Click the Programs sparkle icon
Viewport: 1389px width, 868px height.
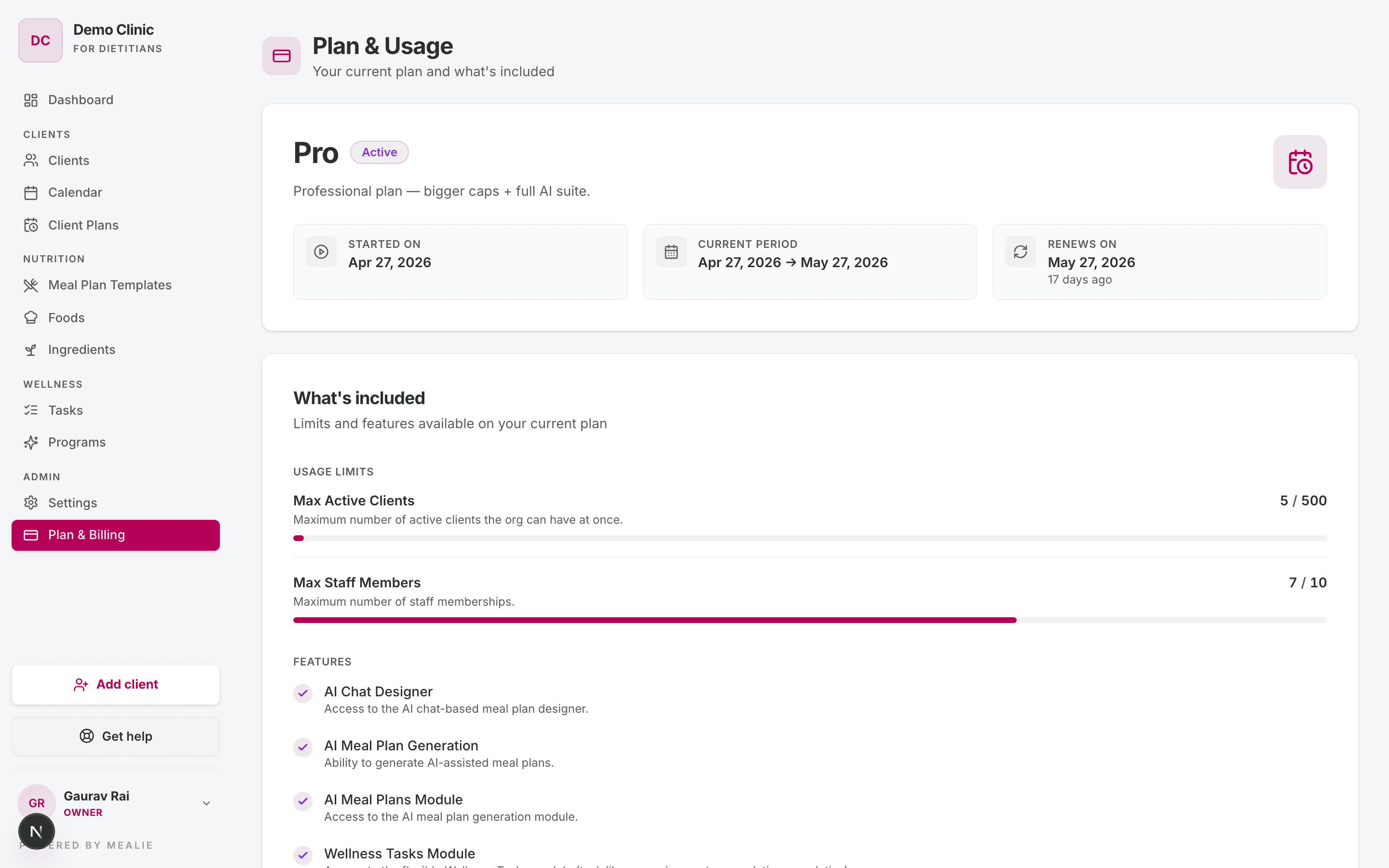tap(31, 443)
